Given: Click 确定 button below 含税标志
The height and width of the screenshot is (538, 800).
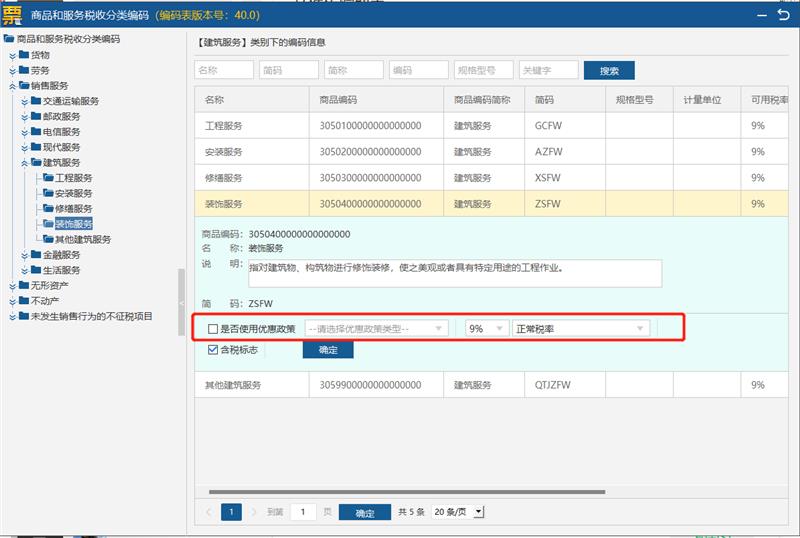Looking at the screenshot, I should pos(328,350).
